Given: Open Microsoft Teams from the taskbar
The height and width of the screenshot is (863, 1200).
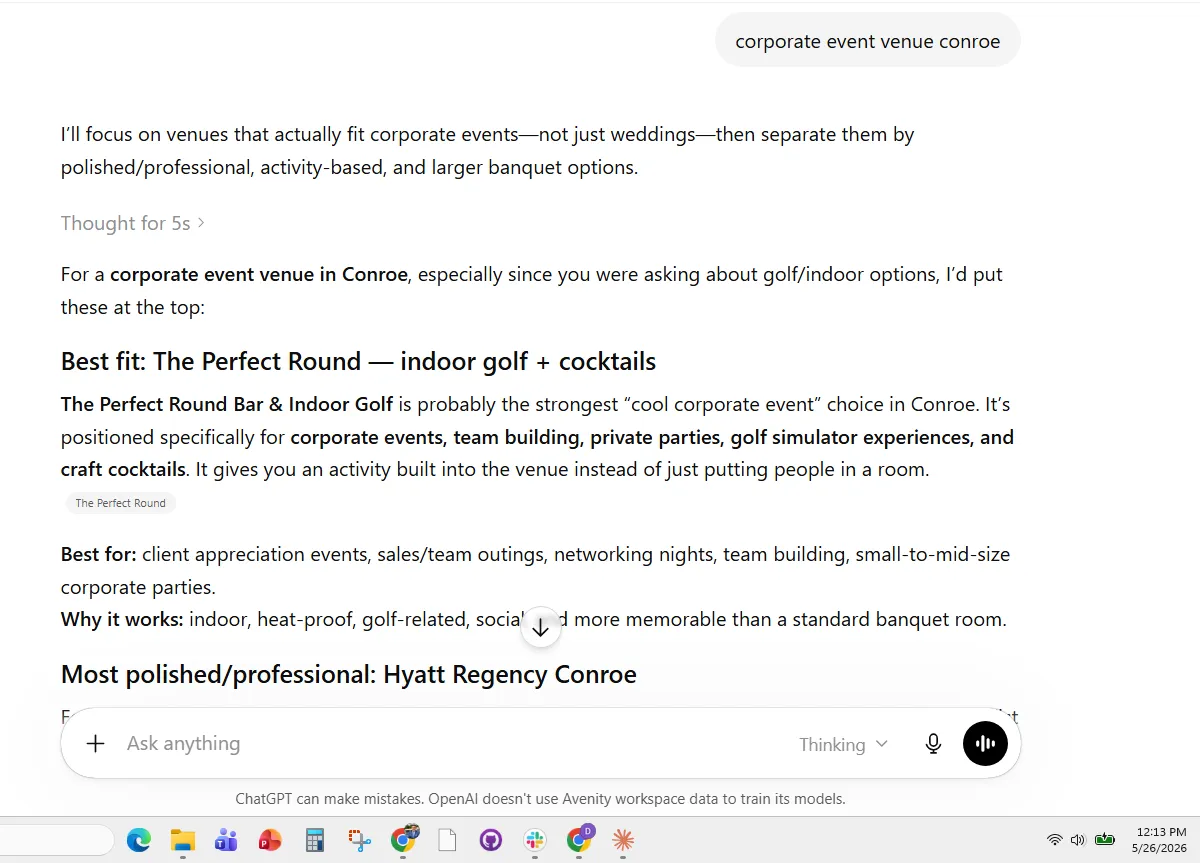Looking at the screenshot, I should tap(226, 840).
